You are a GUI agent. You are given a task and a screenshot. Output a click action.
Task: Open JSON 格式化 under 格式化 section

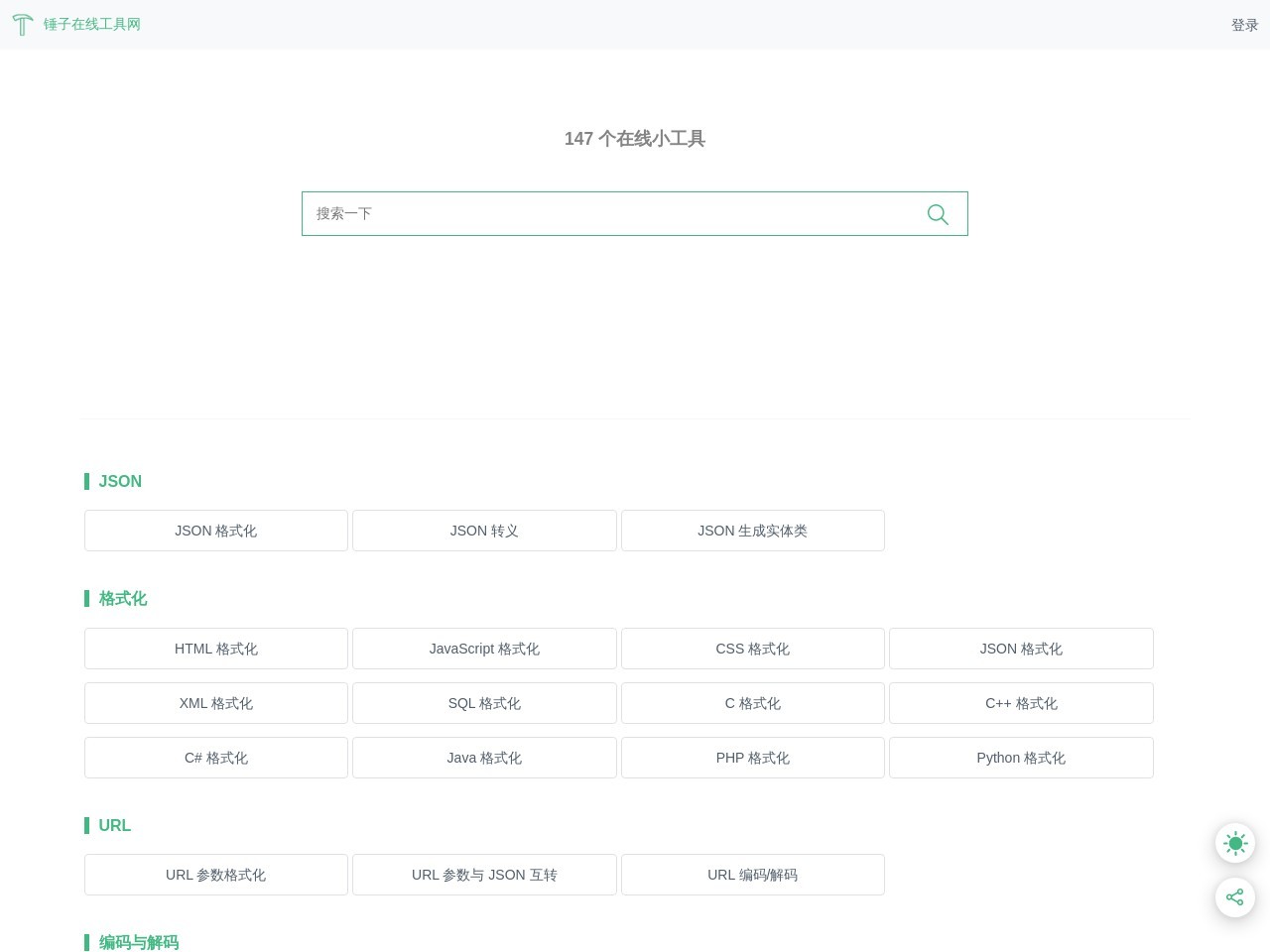coord(1021,649)
